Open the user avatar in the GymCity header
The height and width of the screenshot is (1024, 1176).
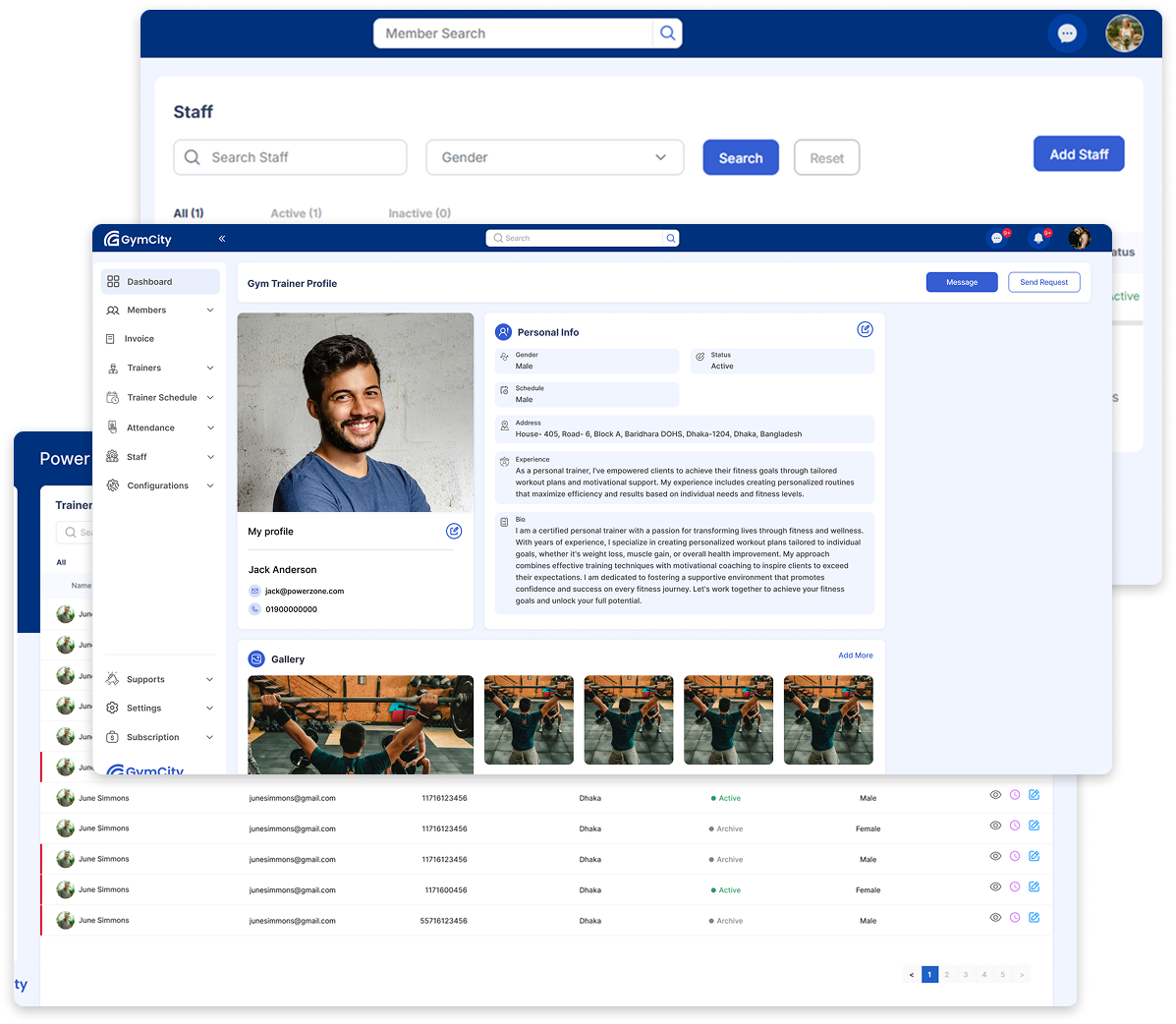tap(1080, 238)
